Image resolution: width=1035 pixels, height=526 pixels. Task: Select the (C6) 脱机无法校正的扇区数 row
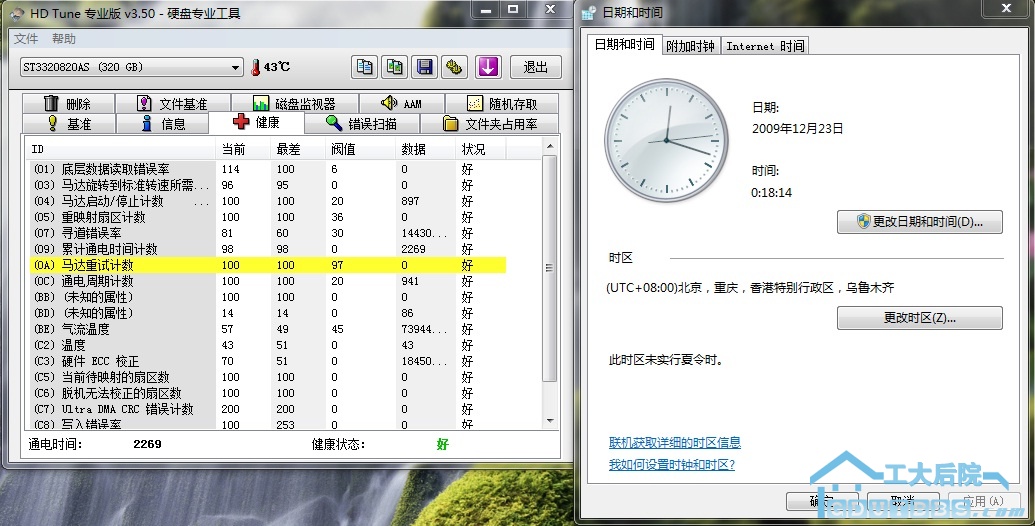click(268, 393)
